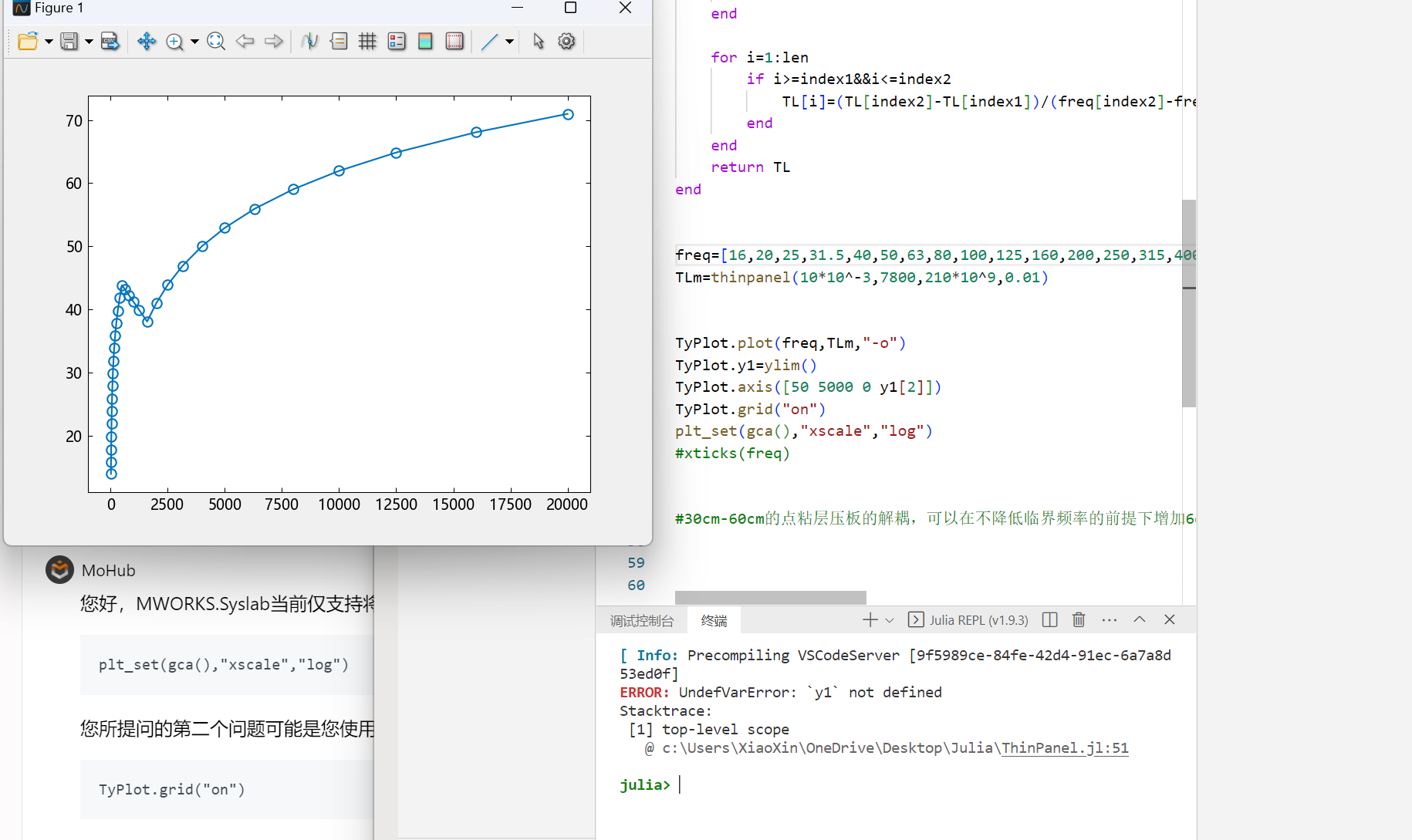The image size is (1412, 840).
Task: Select the line drawing tool
Action: coord(489,42)
